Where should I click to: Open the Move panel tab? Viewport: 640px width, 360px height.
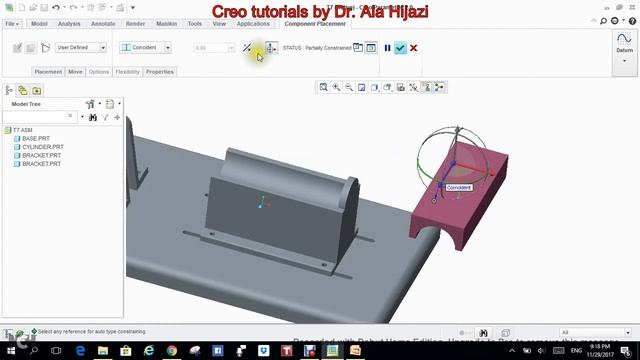pyautogui.click(x=75, y=72)
